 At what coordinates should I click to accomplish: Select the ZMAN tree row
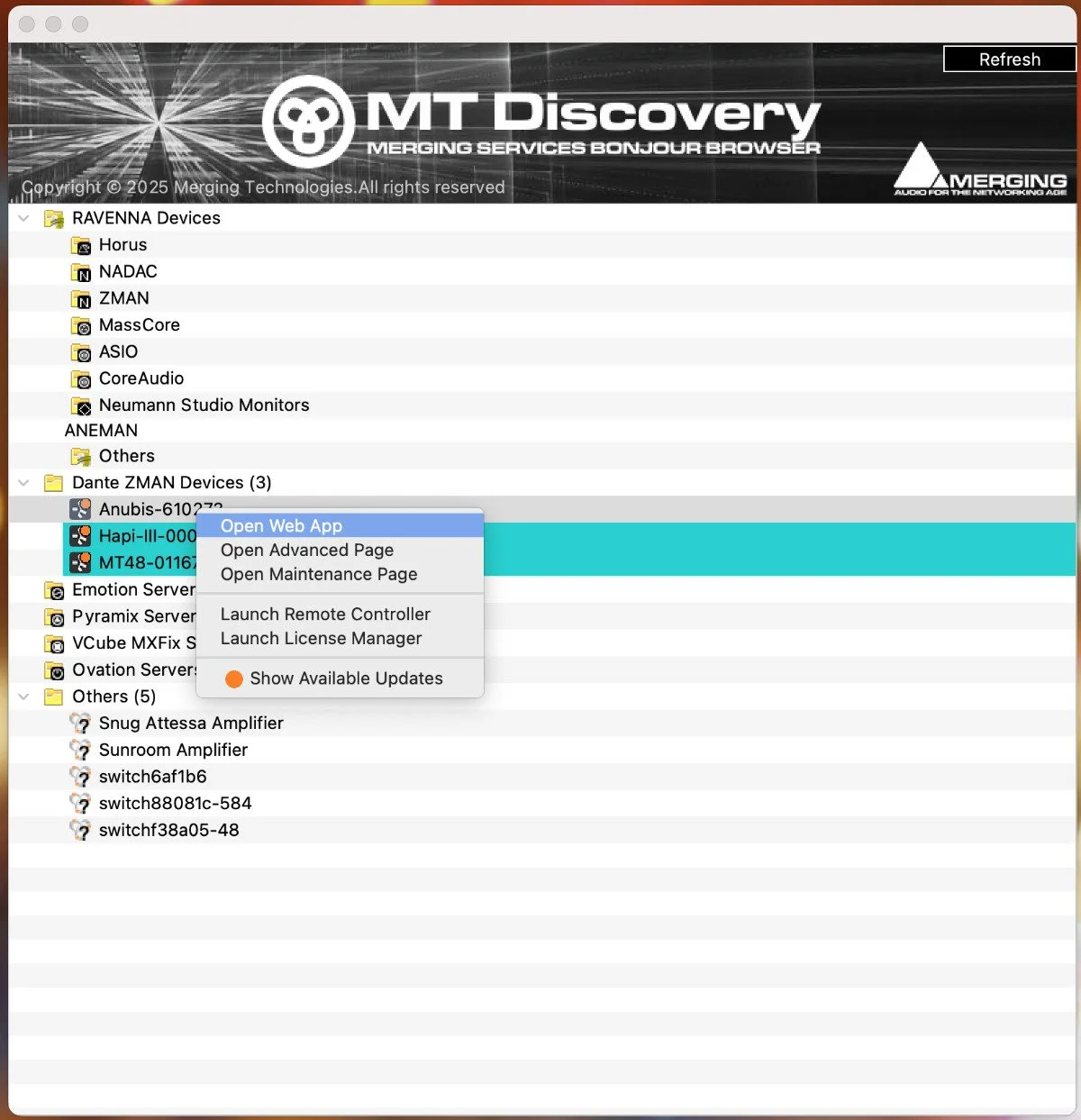pos(542,298)
